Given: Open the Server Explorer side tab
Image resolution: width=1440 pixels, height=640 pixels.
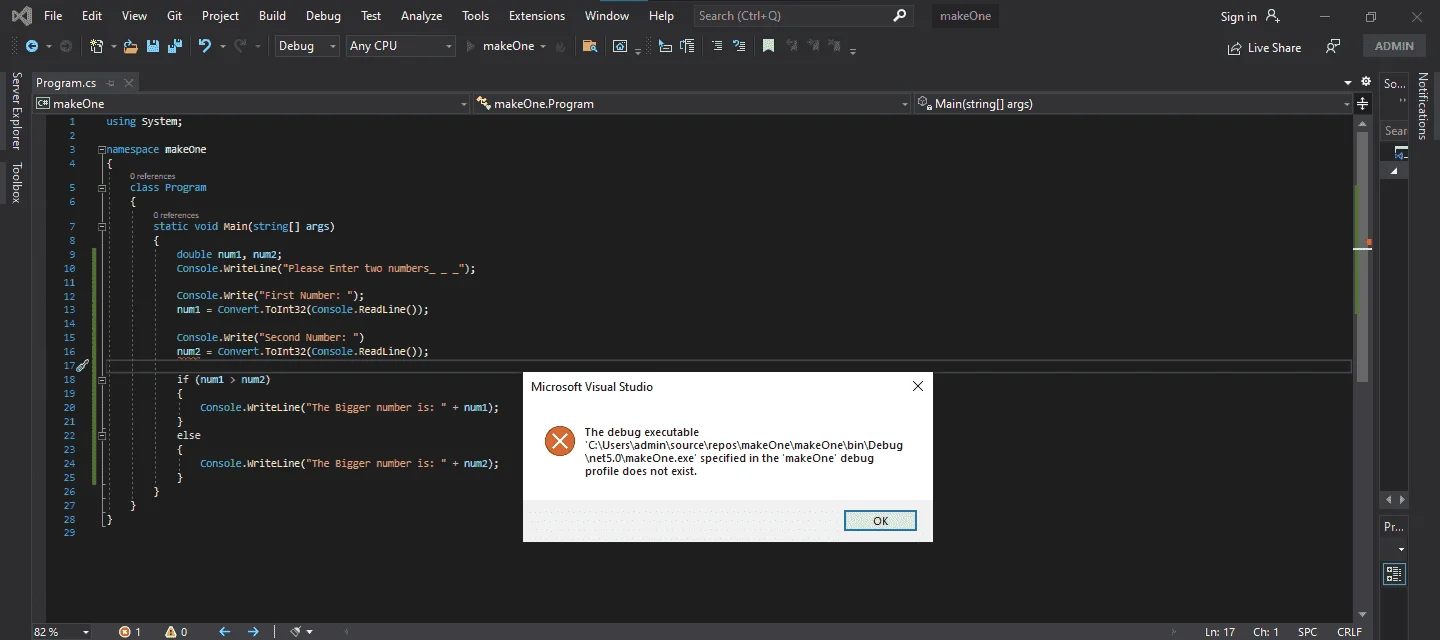Looking at the screenshot, I should point(15,110).
